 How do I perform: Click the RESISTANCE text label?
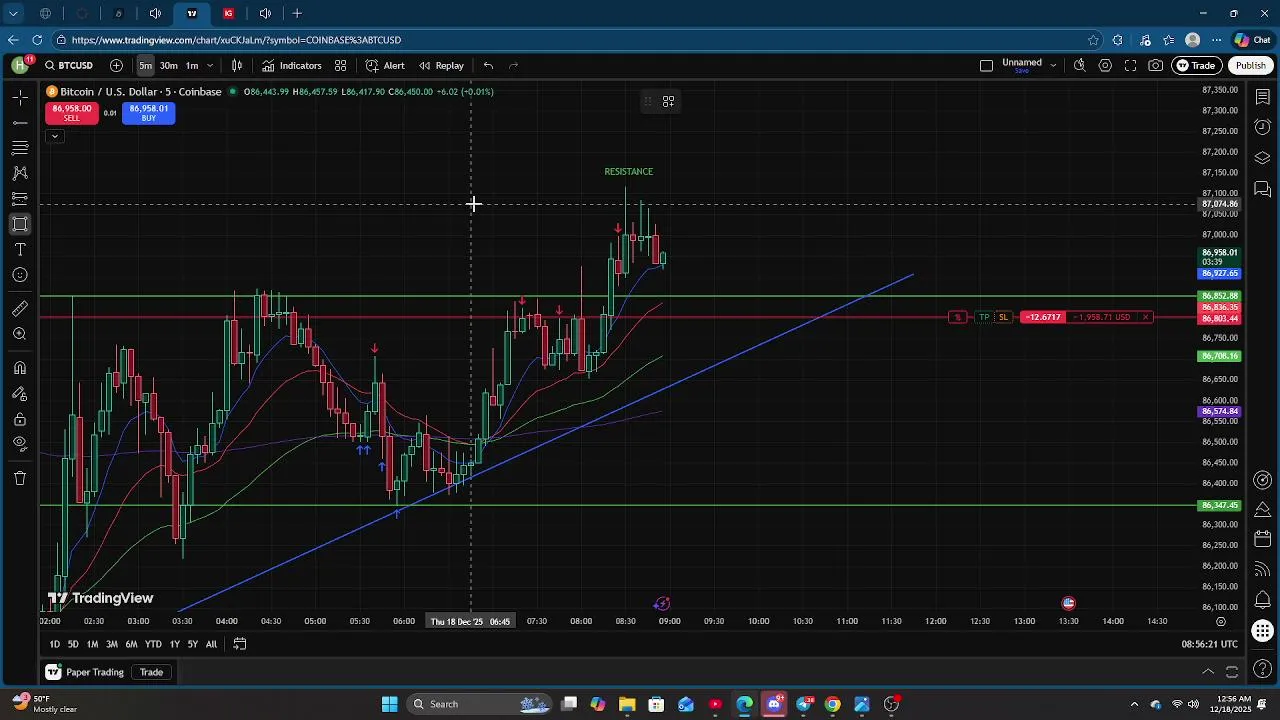click(628, 172)
